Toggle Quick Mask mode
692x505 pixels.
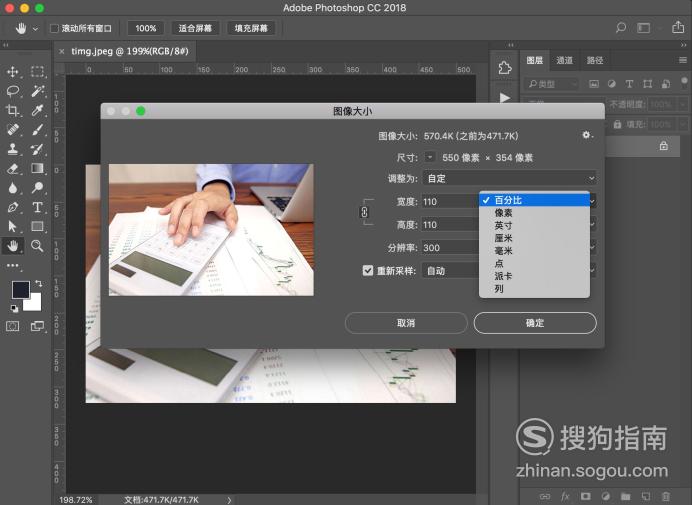(x=12, y=326)
